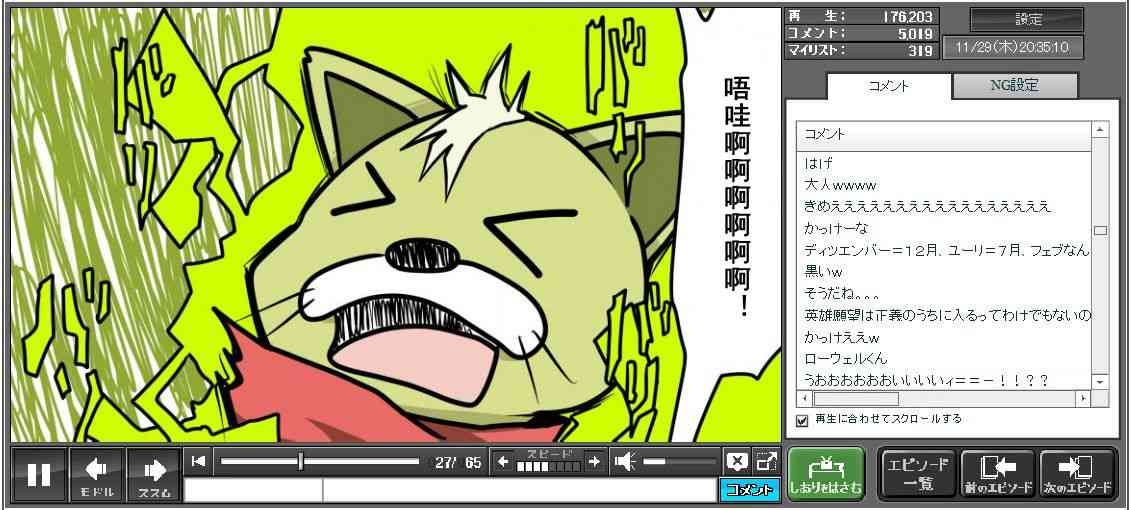
Task: Enter fullscreen with the expand icon
Action: [x=766, y=461]
